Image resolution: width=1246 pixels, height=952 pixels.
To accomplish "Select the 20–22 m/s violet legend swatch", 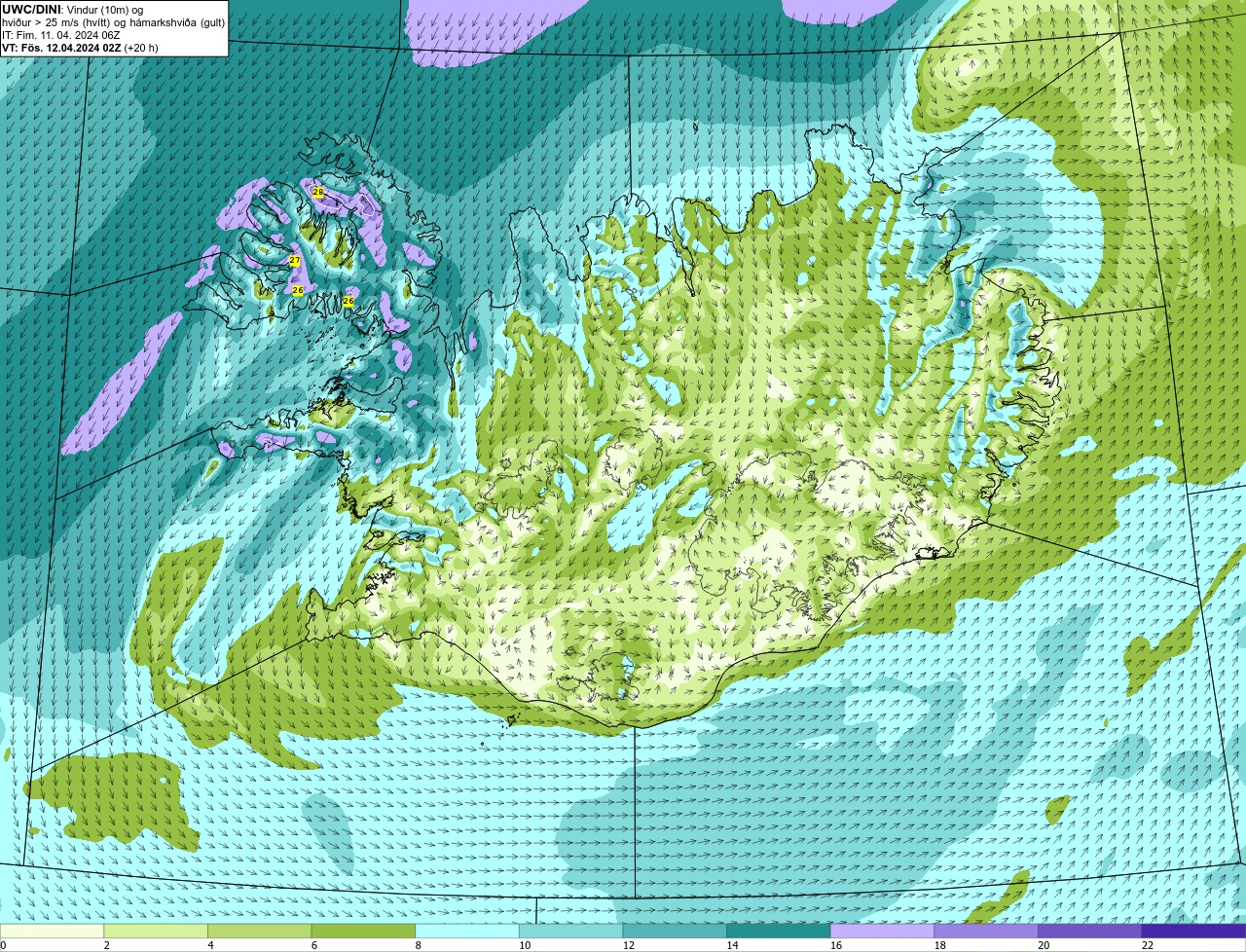I will (x=1090, y=931).
